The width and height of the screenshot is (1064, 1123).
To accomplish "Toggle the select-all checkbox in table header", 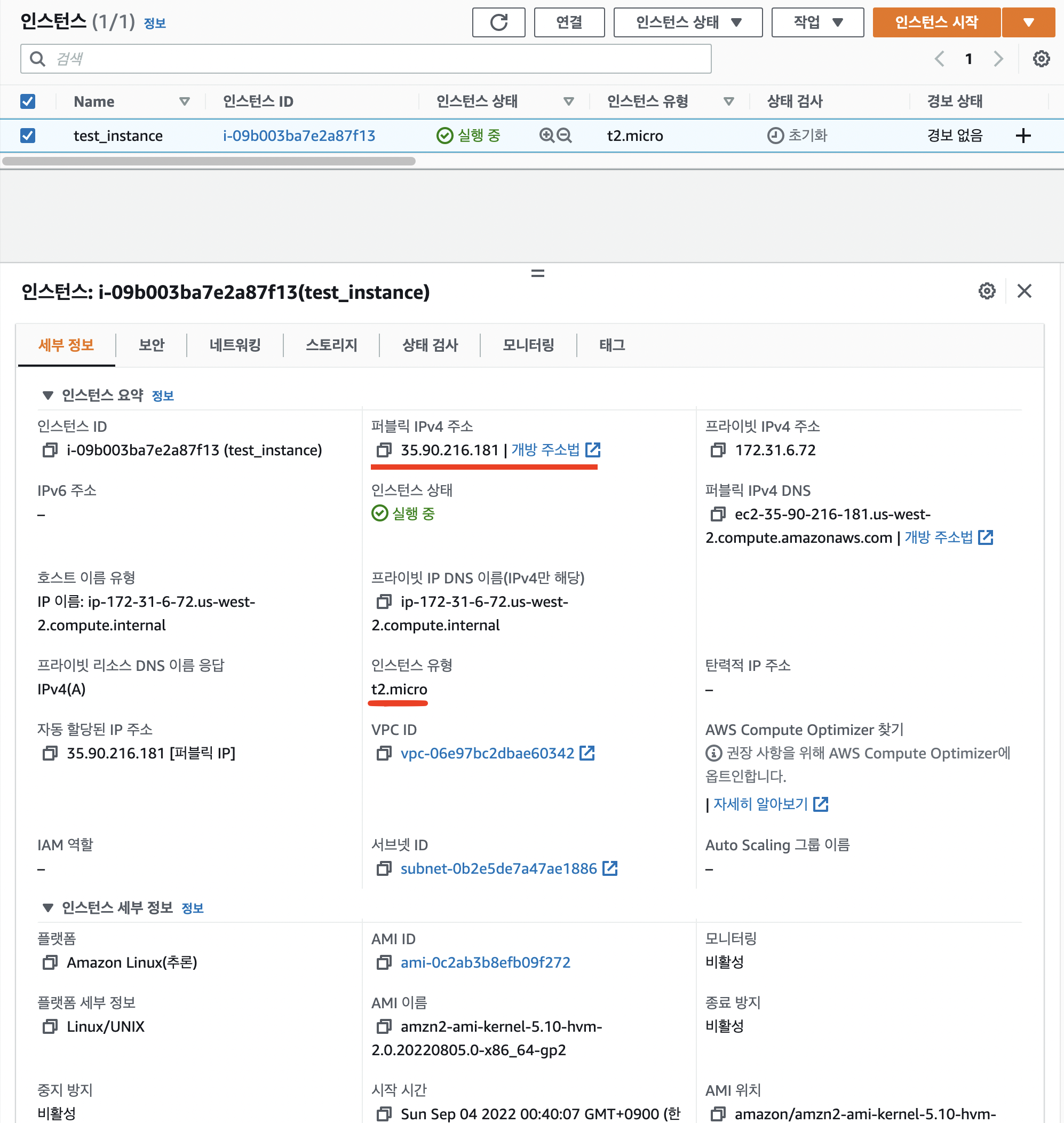I will click(28, 101).
